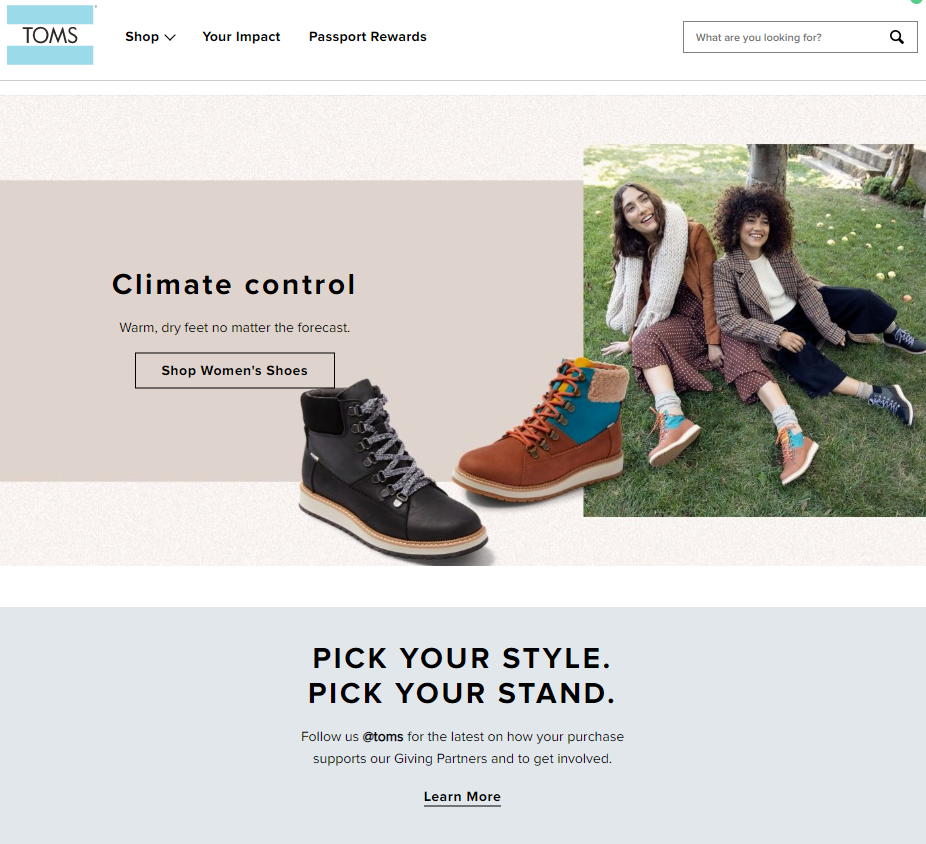
Task: Click the TOMS logo
Action: point(50,35)
